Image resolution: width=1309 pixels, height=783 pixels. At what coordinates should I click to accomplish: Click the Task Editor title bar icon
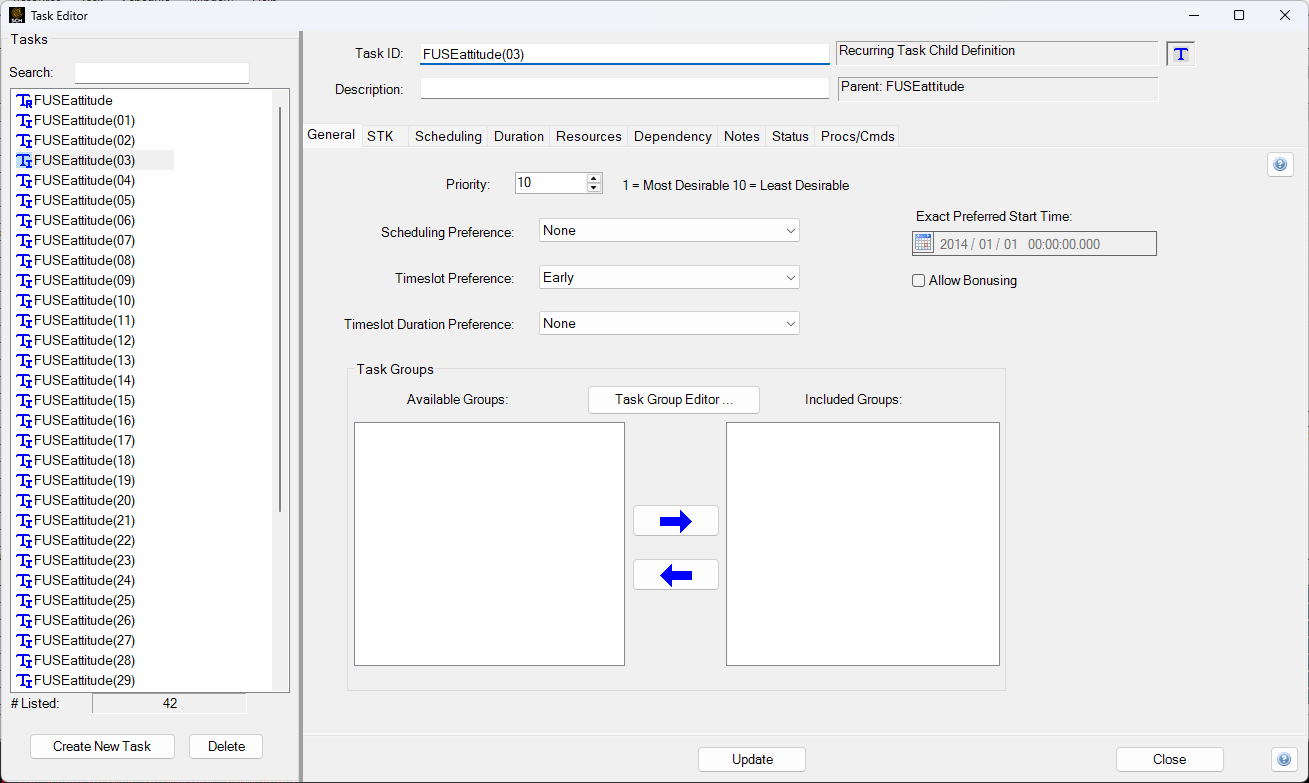point(17,15)
